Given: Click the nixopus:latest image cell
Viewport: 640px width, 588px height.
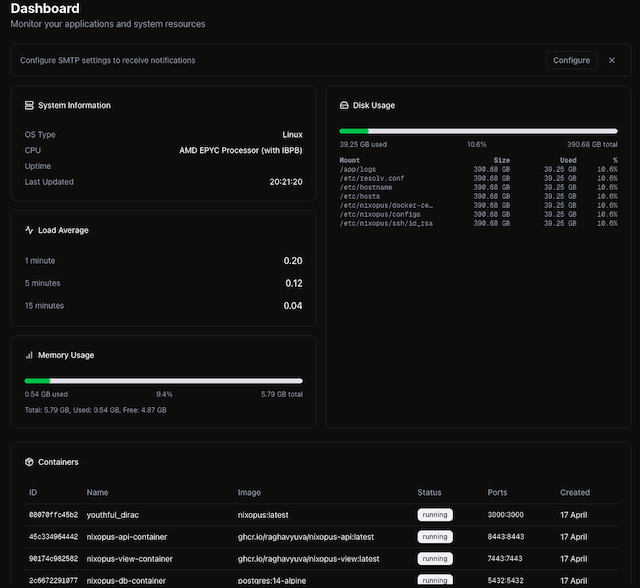Looking at the screenshot, I should click(x=263, y=515).
